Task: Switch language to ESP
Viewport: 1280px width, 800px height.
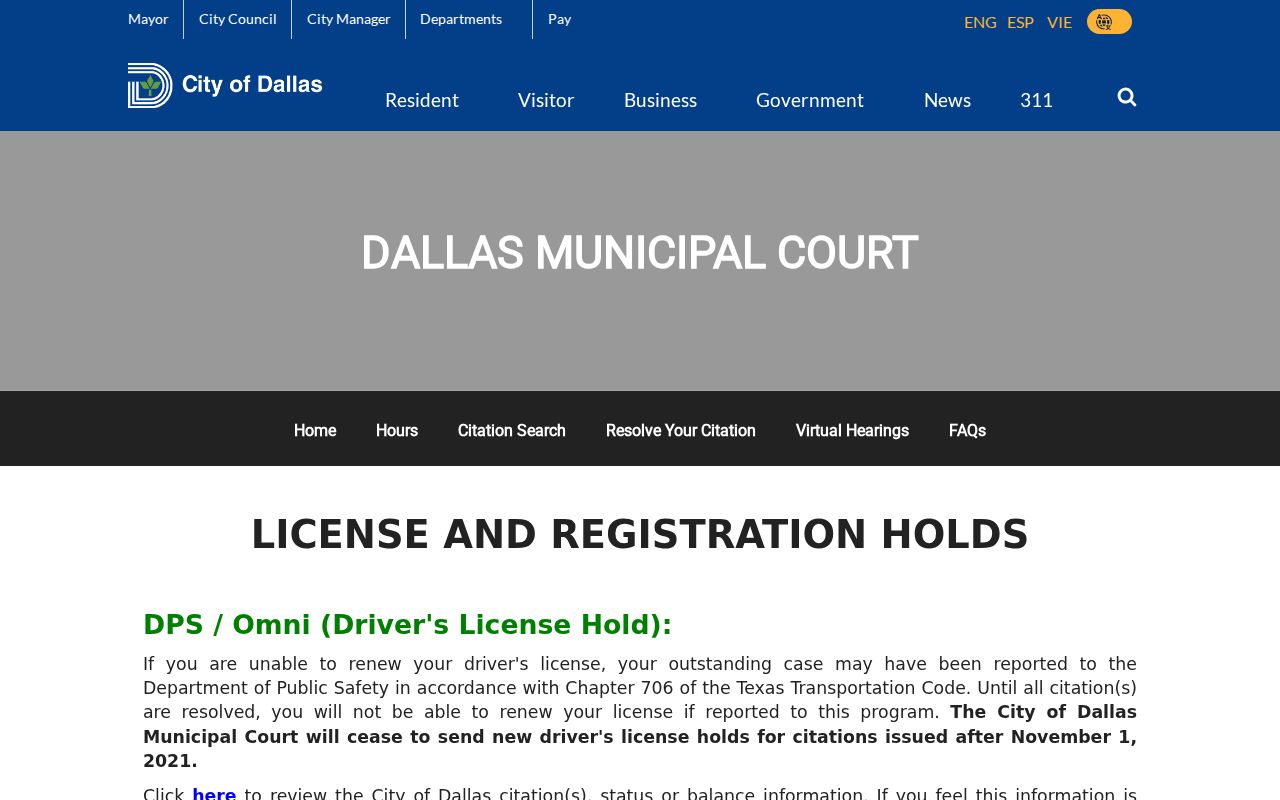Action: (x=1020, y=22)
